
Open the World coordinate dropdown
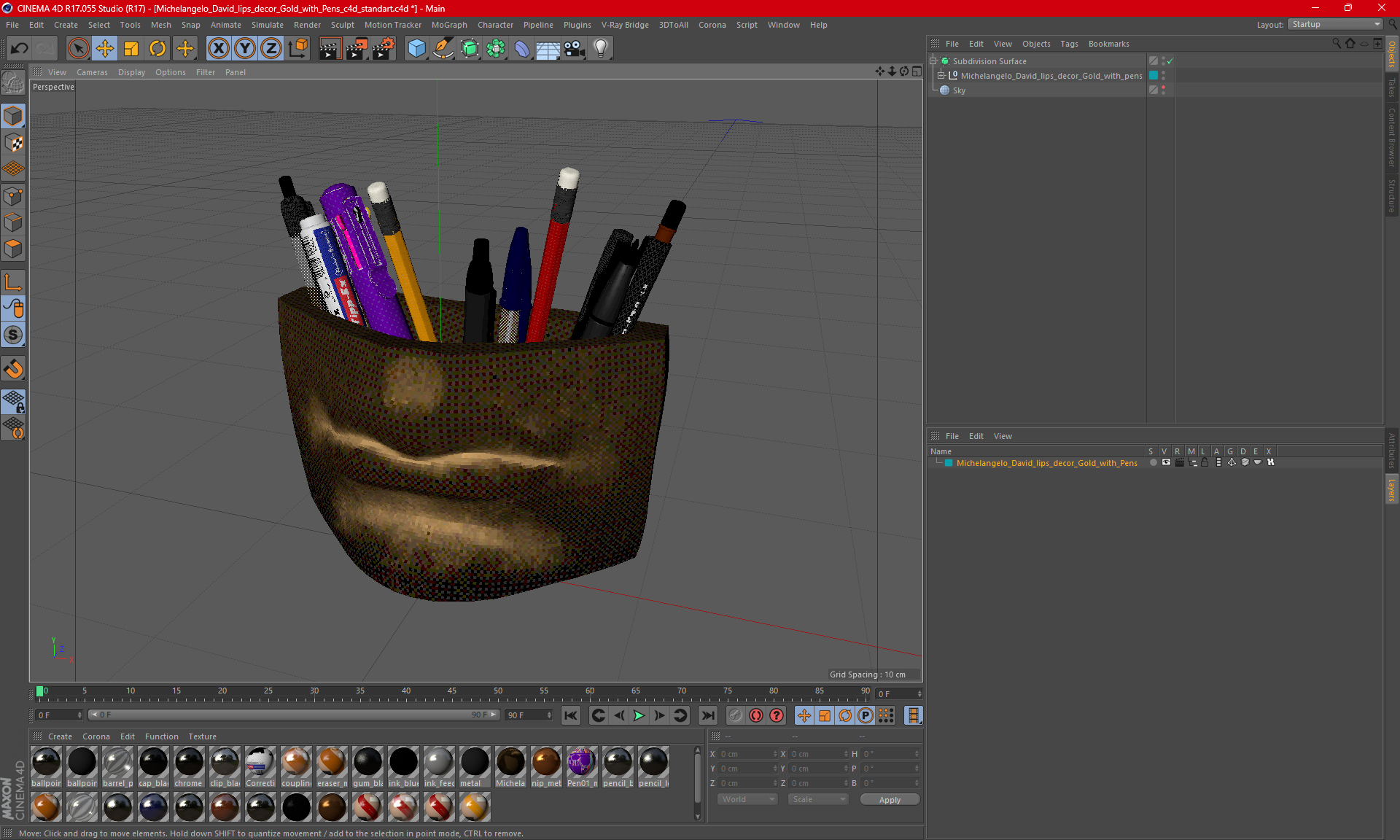748,799
